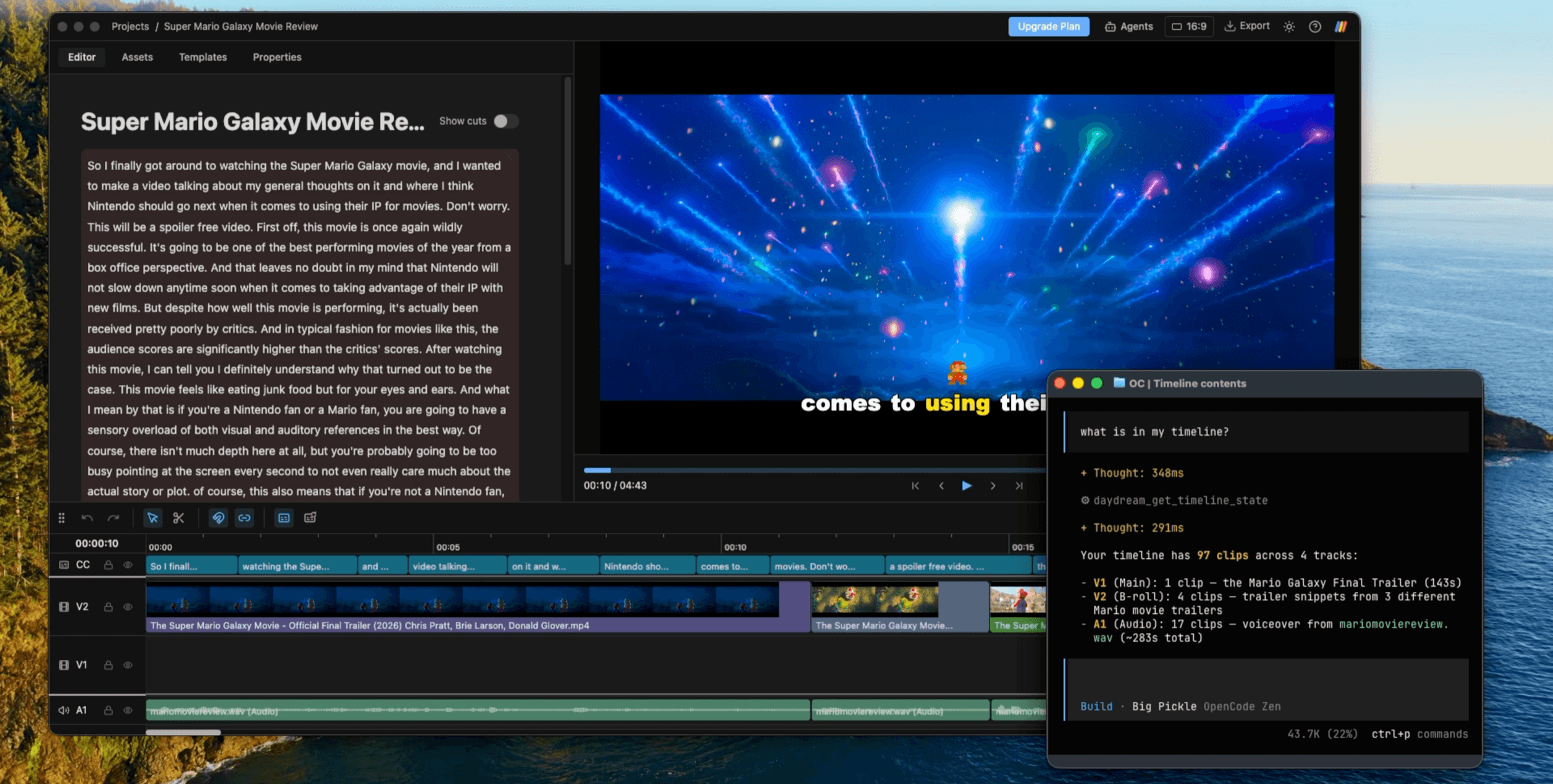Viewport: 1553px width, 784px height.
Task: Select the scissors cut tool
Action: click(179, 518)
